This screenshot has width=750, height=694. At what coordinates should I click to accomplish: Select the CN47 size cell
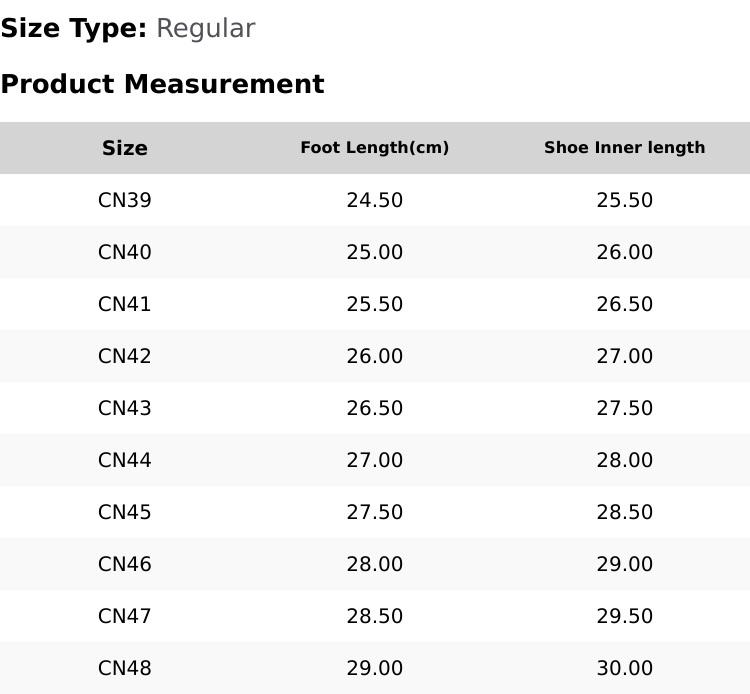pos(124,617)
